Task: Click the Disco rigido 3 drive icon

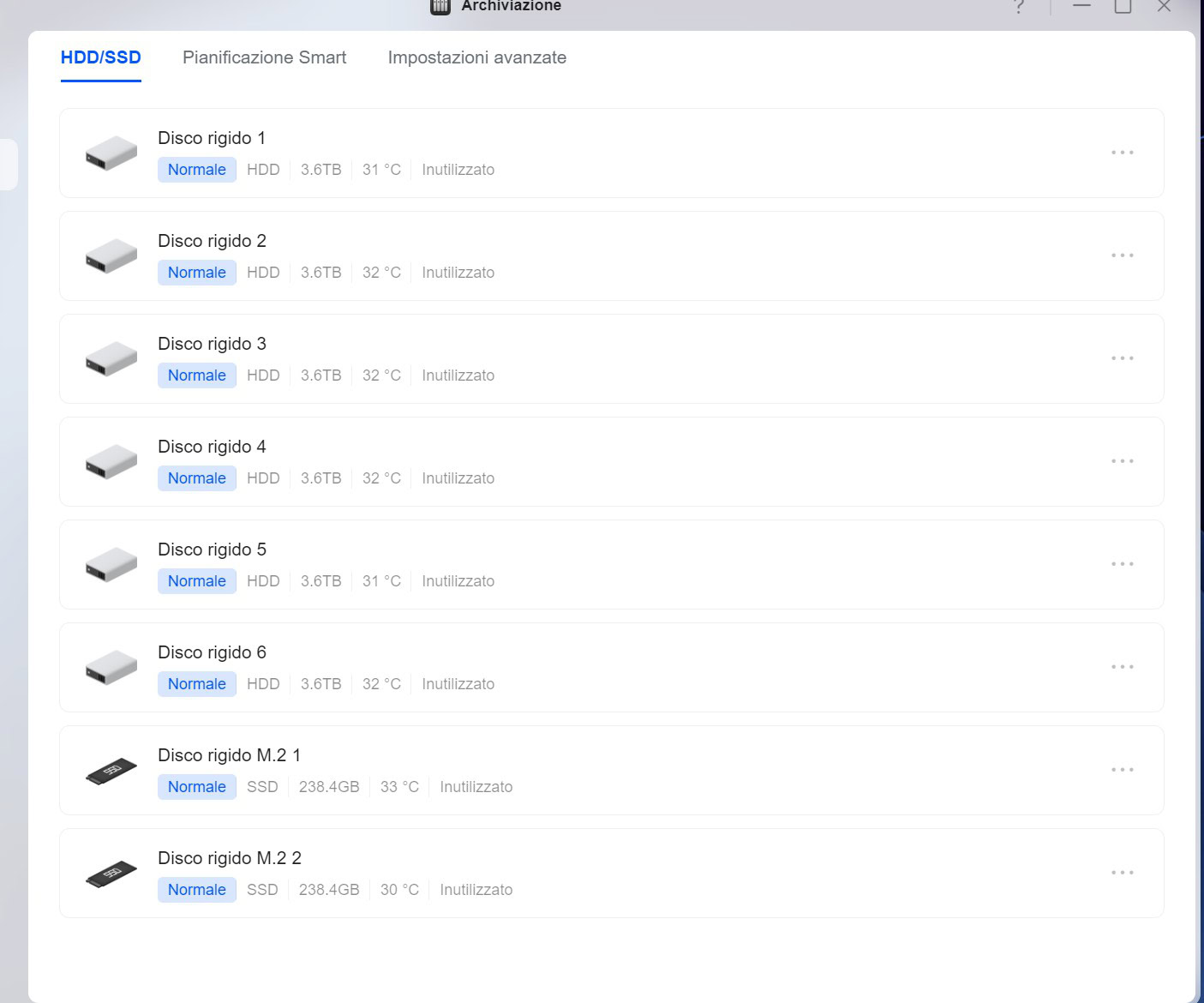Action: pos(111,358)
